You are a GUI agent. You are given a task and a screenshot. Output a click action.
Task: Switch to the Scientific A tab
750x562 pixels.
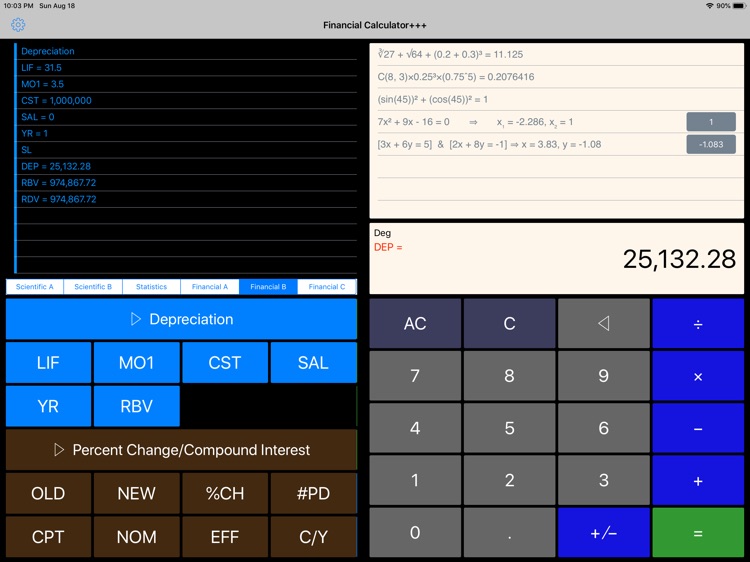(x=34, y=287)
